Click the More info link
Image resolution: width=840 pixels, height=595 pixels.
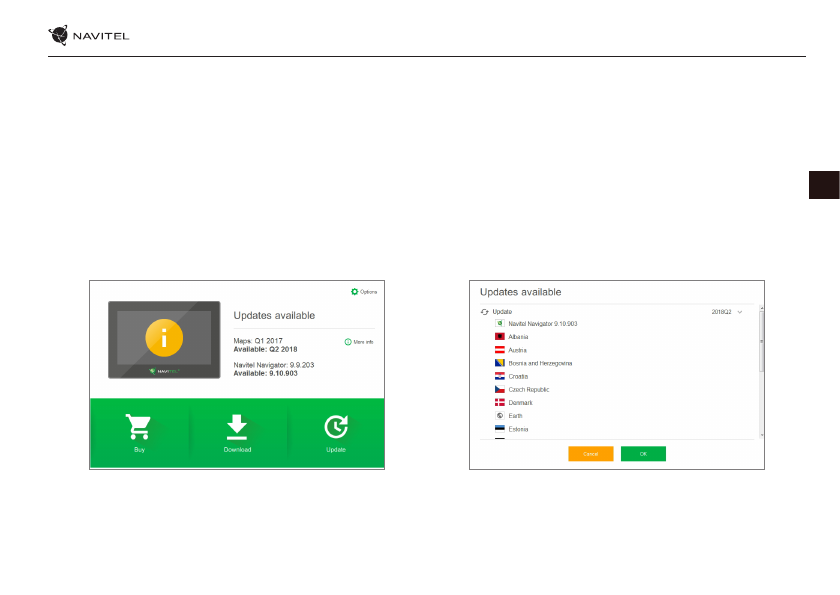pyautogui.click(x=359, y=342)
